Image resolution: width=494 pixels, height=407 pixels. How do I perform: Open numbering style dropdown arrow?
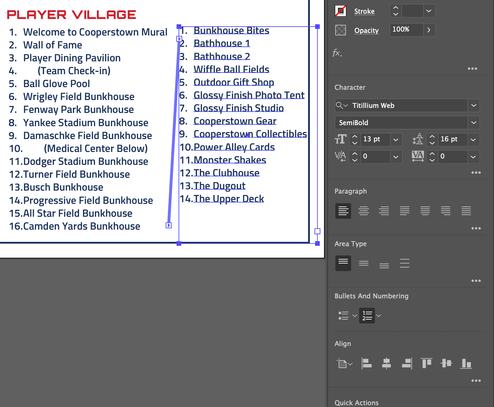[378, 315]
